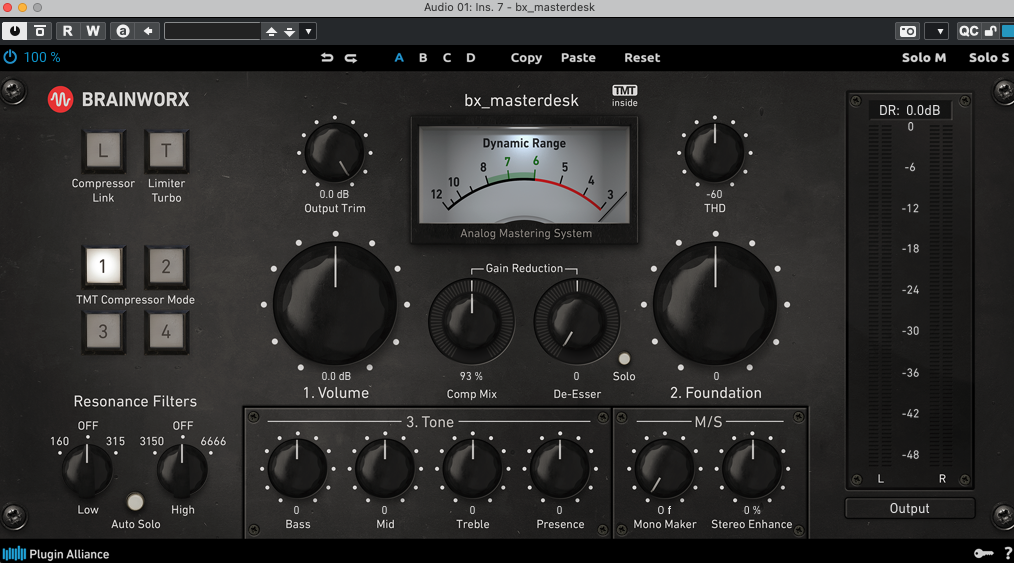The height and width of the screenshot is (563, 1014).
Task: Click the 0.0 dB Volume value
Action: click(x=336, y=376)
